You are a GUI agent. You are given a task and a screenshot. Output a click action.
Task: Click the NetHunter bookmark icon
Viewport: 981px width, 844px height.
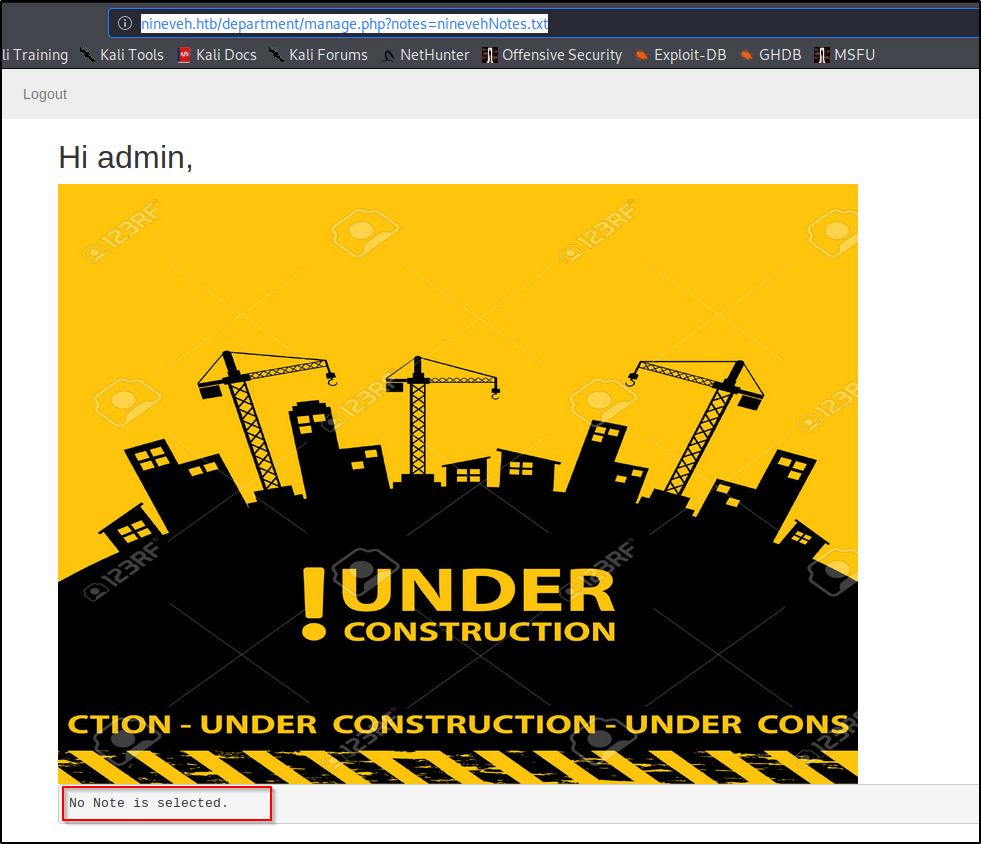click(388, 56)
